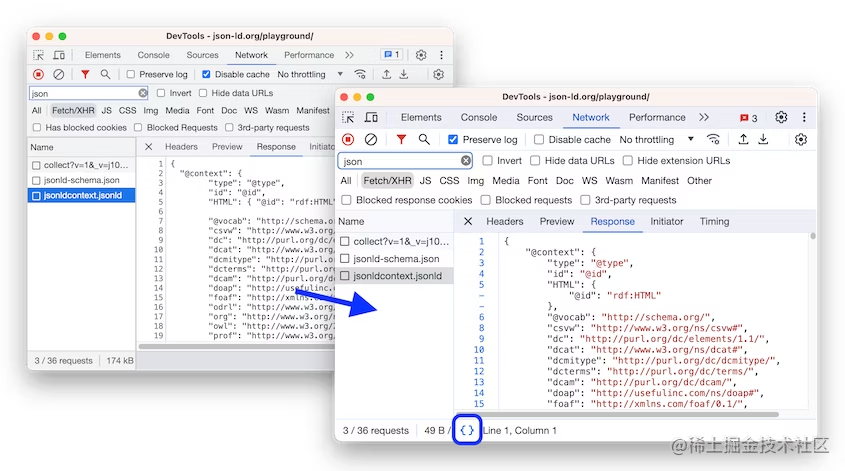Toggle device toolbar icon in back window
Viewport: 845px width, 471px height.
pos(59,55)
